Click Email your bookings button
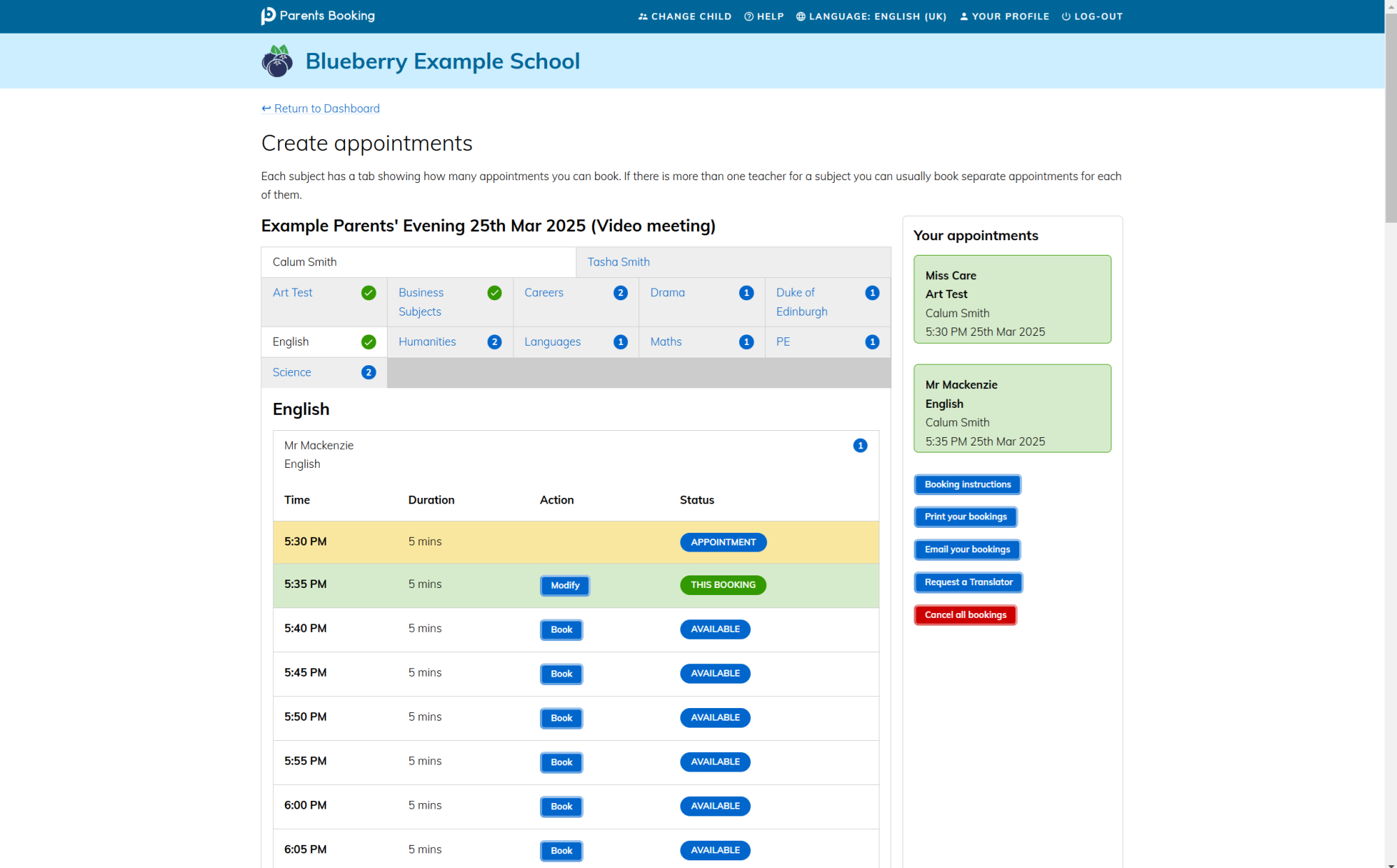1397x868 pixels. (x=967, y=550)
